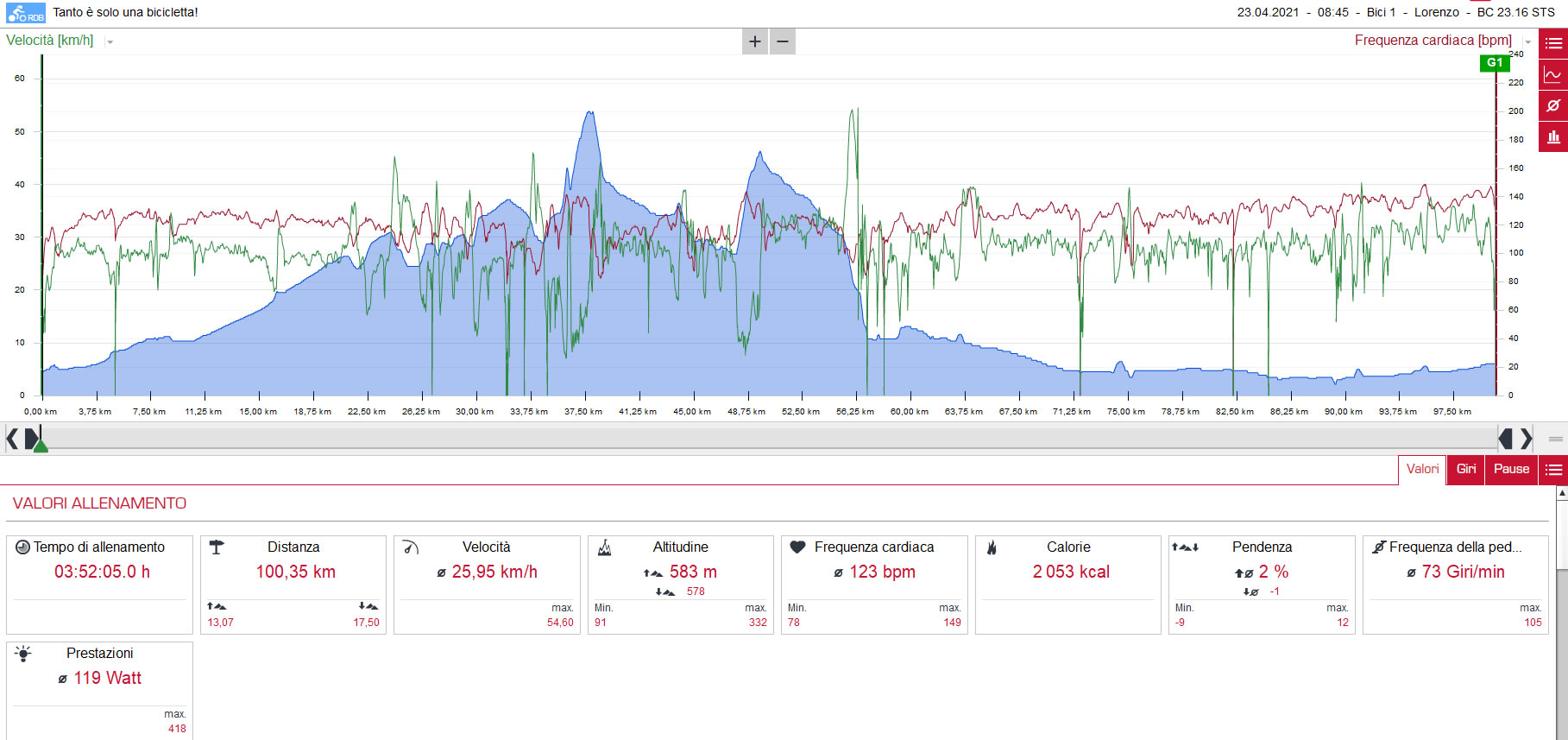This screenshot has width=1568, height=740.
Task: Click the calories value 2 053 kcal
Action: pos(1071,572)
